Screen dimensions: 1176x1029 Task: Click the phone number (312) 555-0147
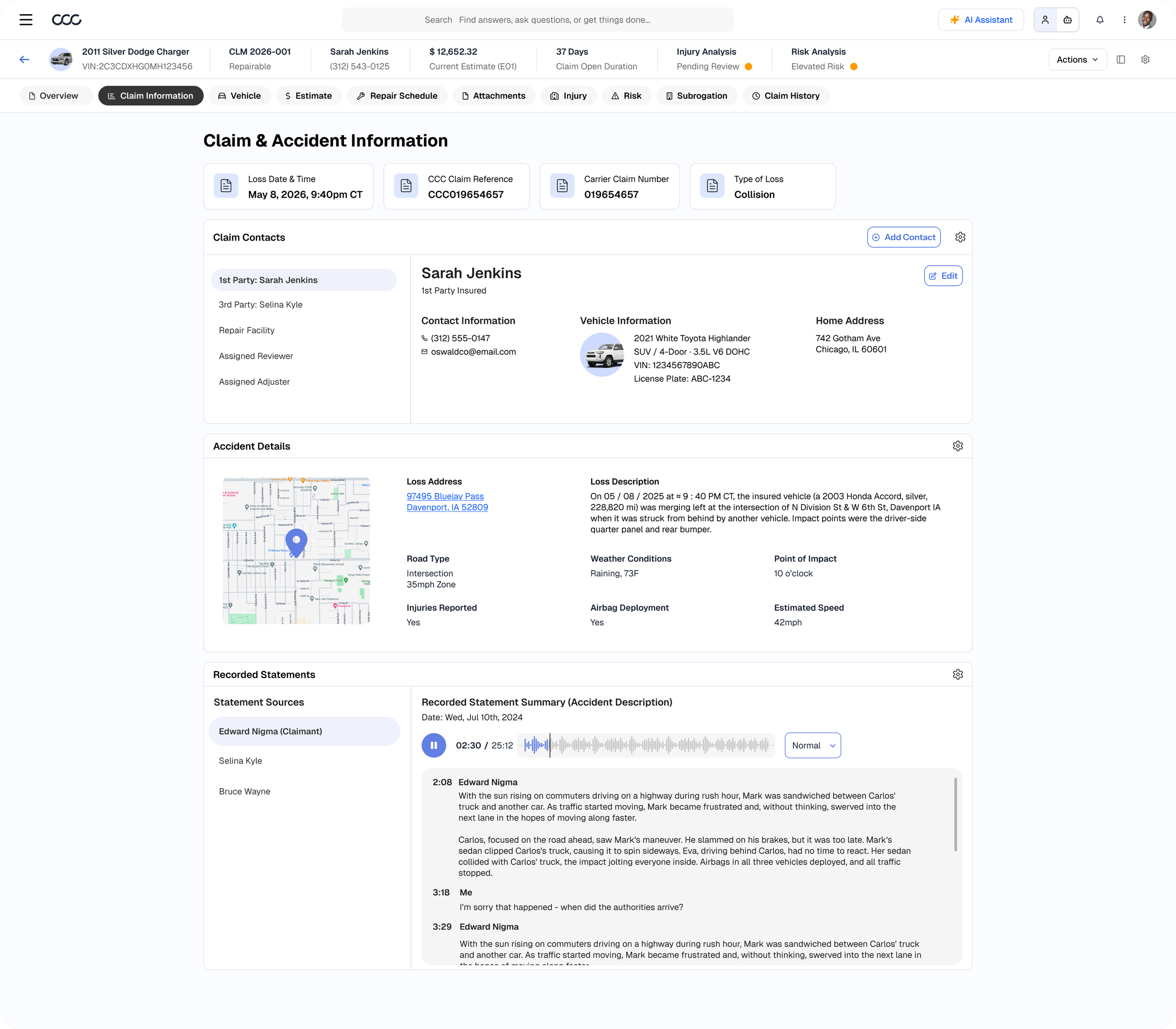461,338
